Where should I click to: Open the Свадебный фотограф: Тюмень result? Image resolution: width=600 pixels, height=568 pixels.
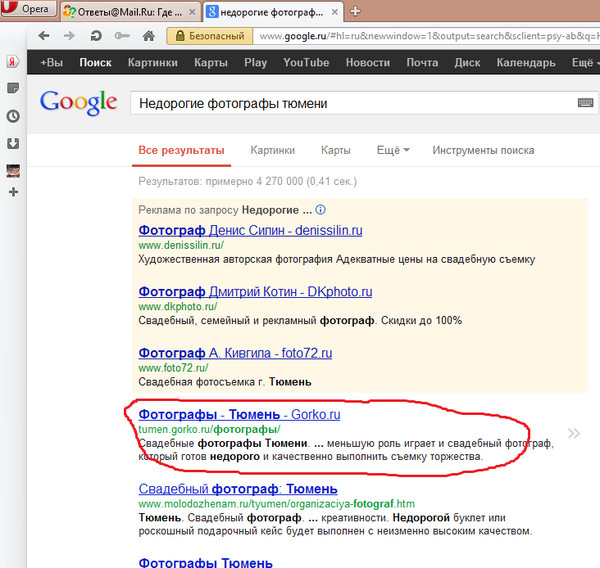238,489
